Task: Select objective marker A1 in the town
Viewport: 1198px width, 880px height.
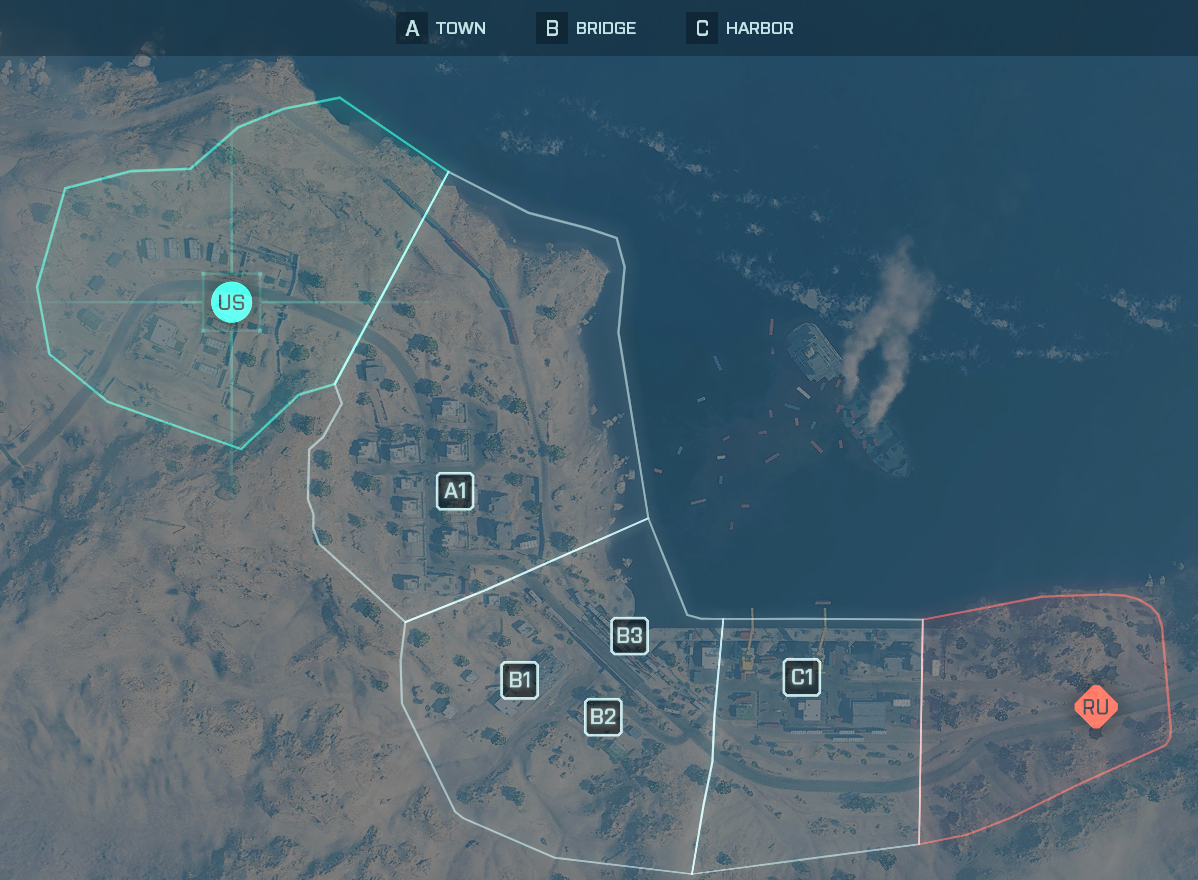Action: [455, 491]
